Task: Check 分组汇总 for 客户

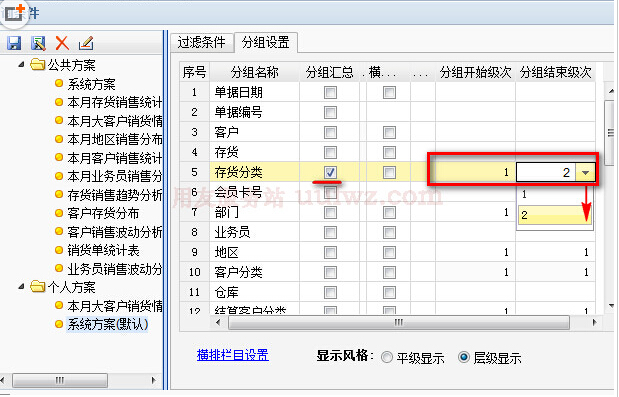Action: tap(330, 132)
